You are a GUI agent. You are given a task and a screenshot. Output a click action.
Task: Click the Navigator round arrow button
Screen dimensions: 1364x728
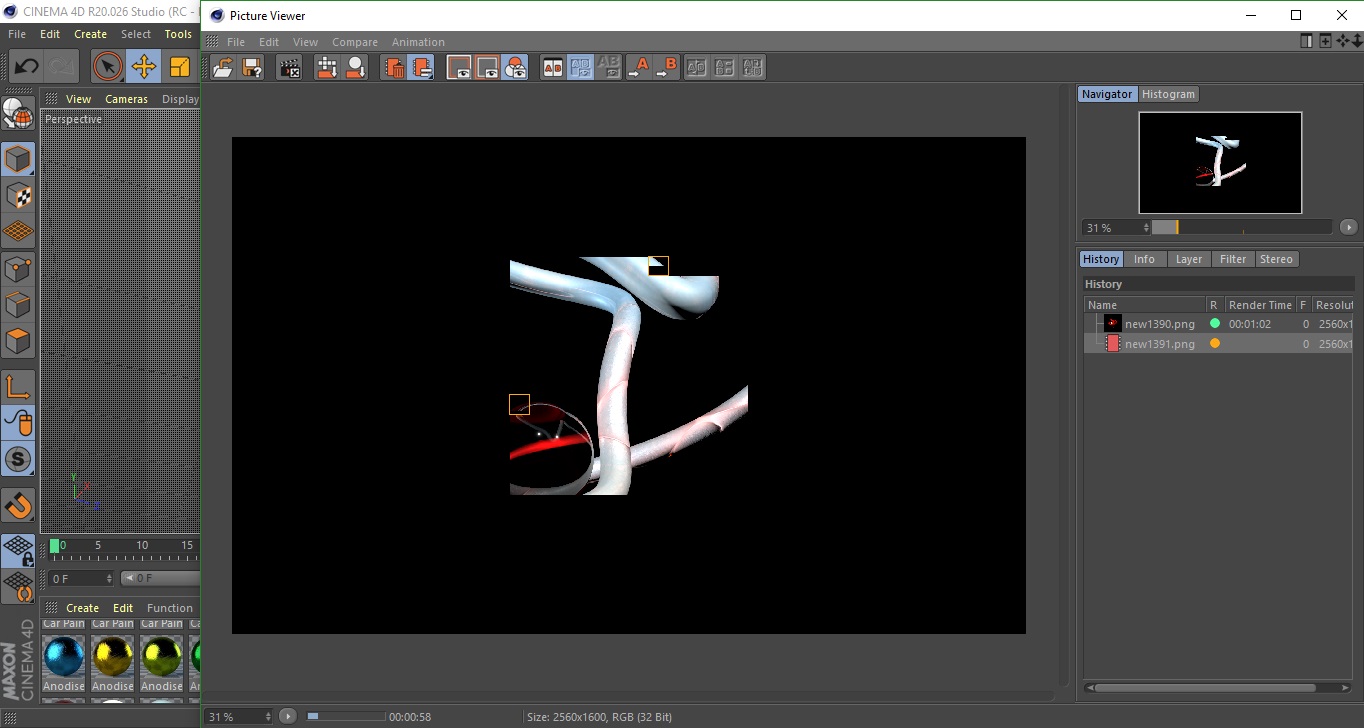[x=1349, y=227]
